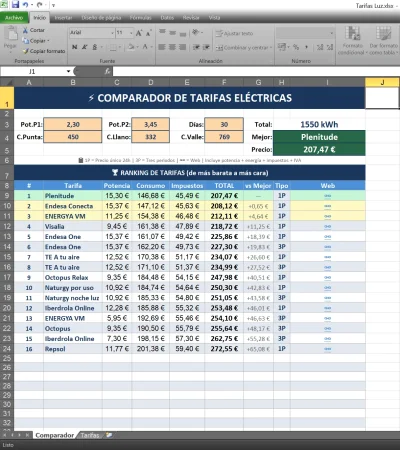Screen dimensions: 400x450
Task: Click into the formula bar
Action: (x=255, y=71)
